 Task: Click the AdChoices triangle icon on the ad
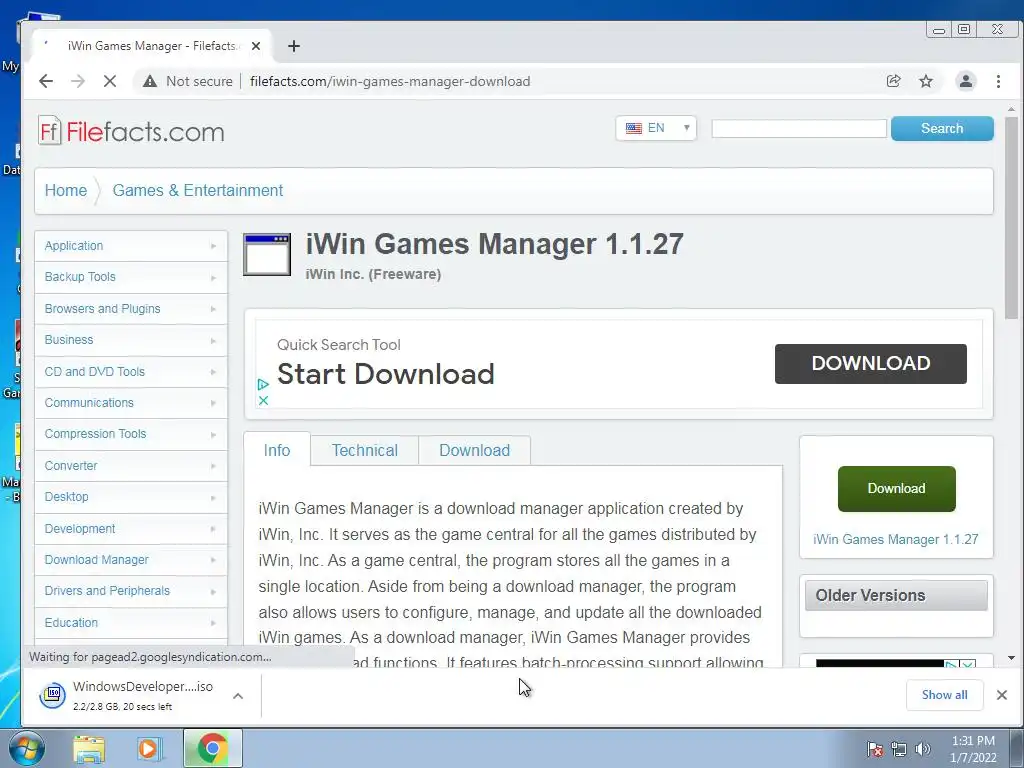[x=263, y=385]
